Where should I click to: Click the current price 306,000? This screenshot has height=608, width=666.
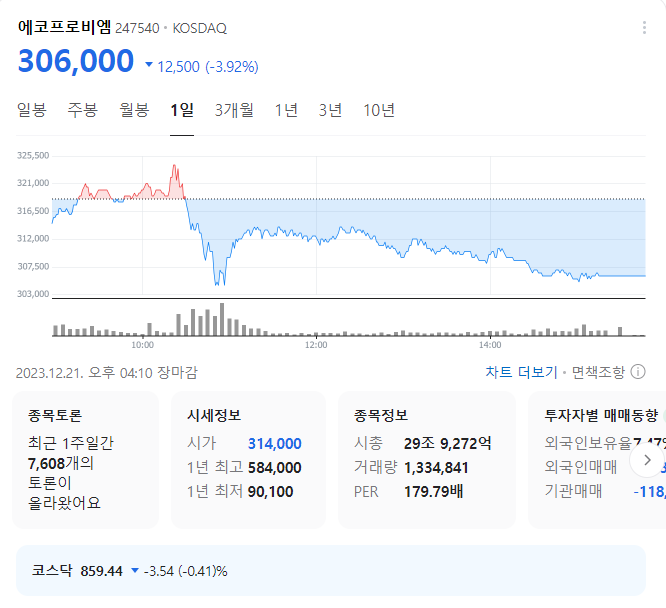coord(76,60)
